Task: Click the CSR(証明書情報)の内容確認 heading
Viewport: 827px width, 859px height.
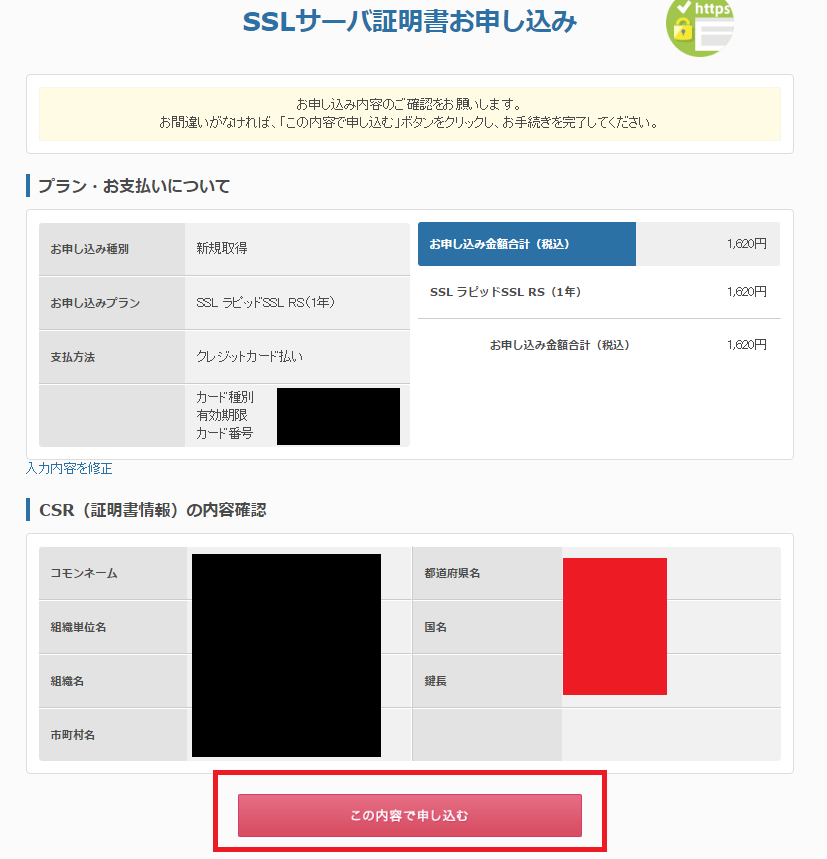Action: click(152, 510)
